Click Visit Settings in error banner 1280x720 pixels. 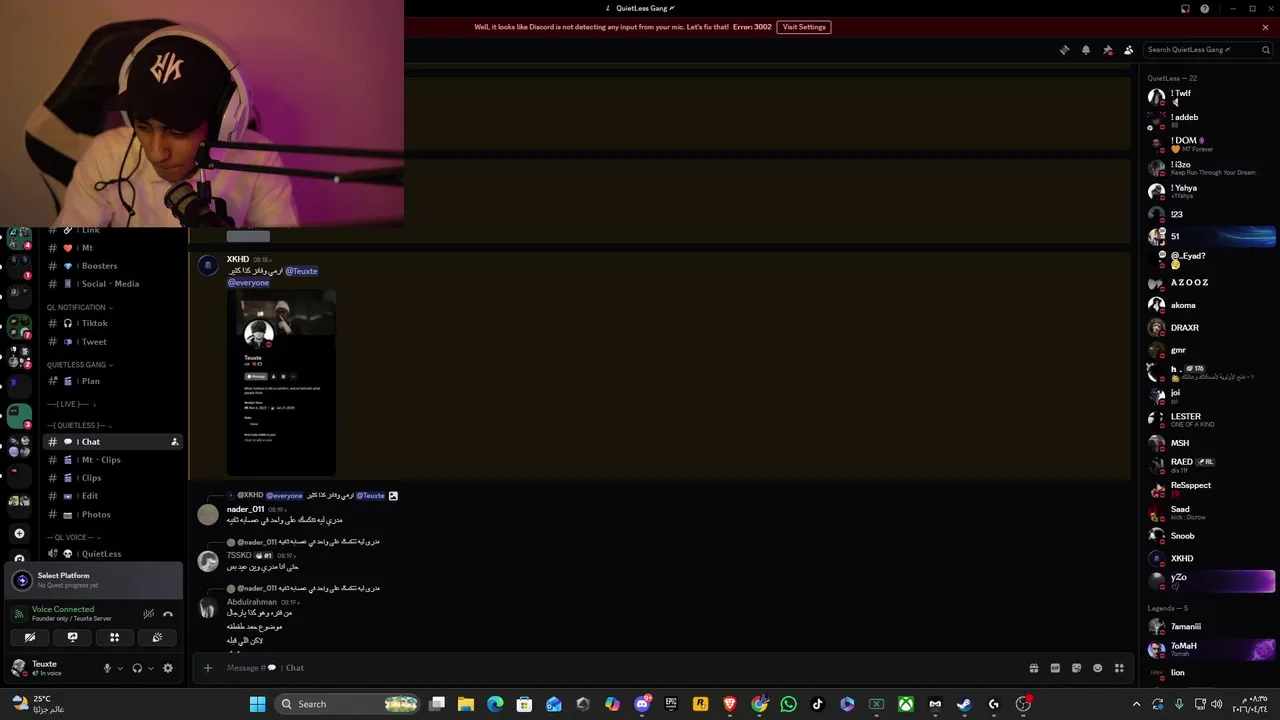tap(804, 27)
